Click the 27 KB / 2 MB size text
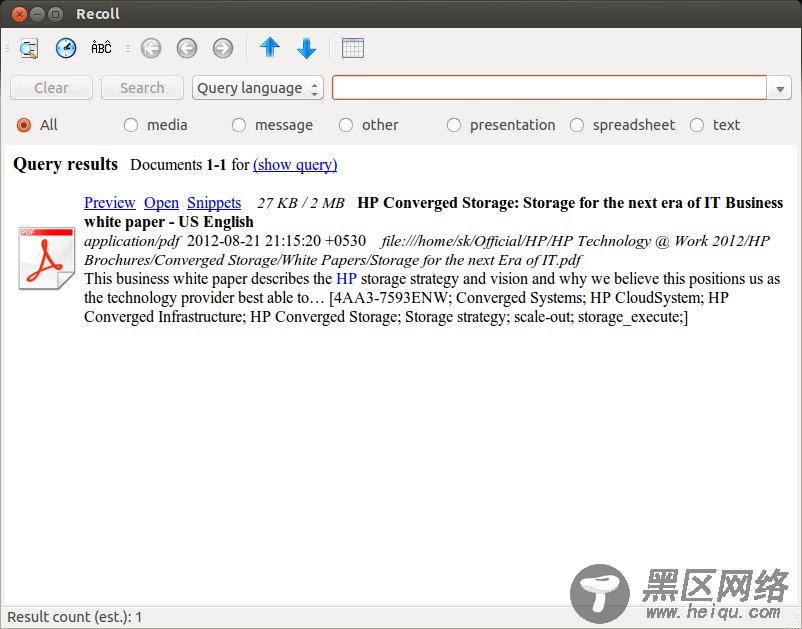The image size is (802, 629). (301, 203)
